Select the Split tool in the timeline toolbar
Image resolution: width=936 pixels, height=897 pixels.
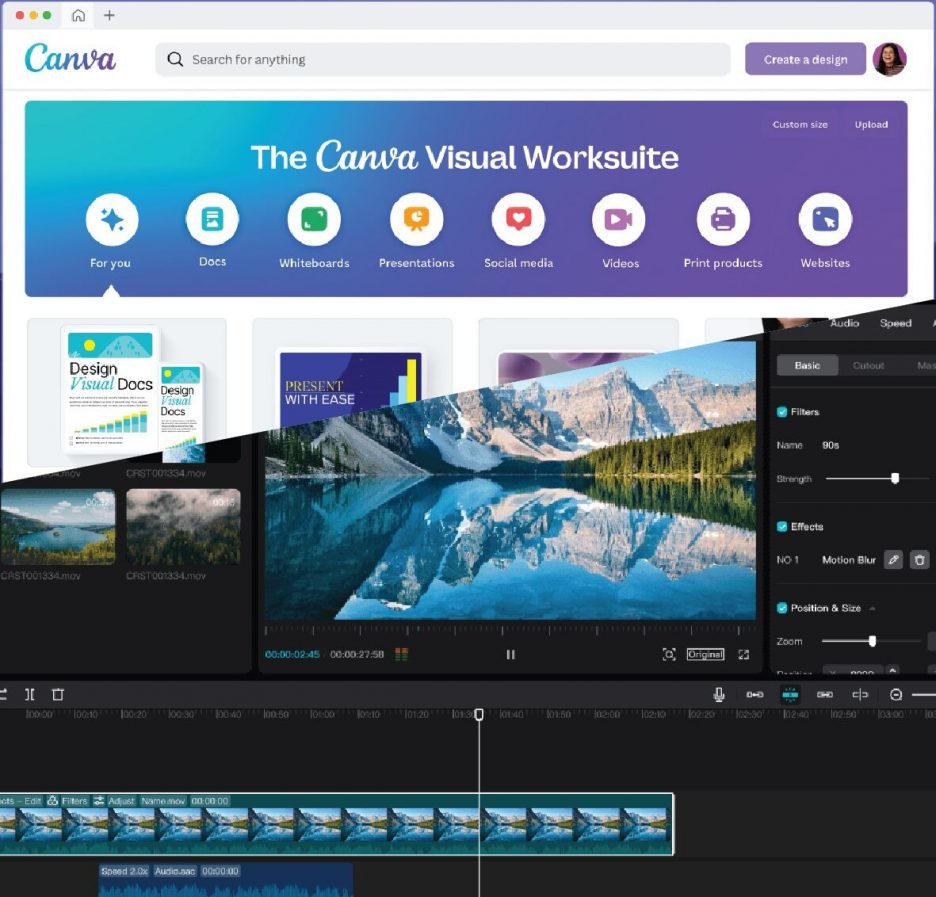point(30,694)
